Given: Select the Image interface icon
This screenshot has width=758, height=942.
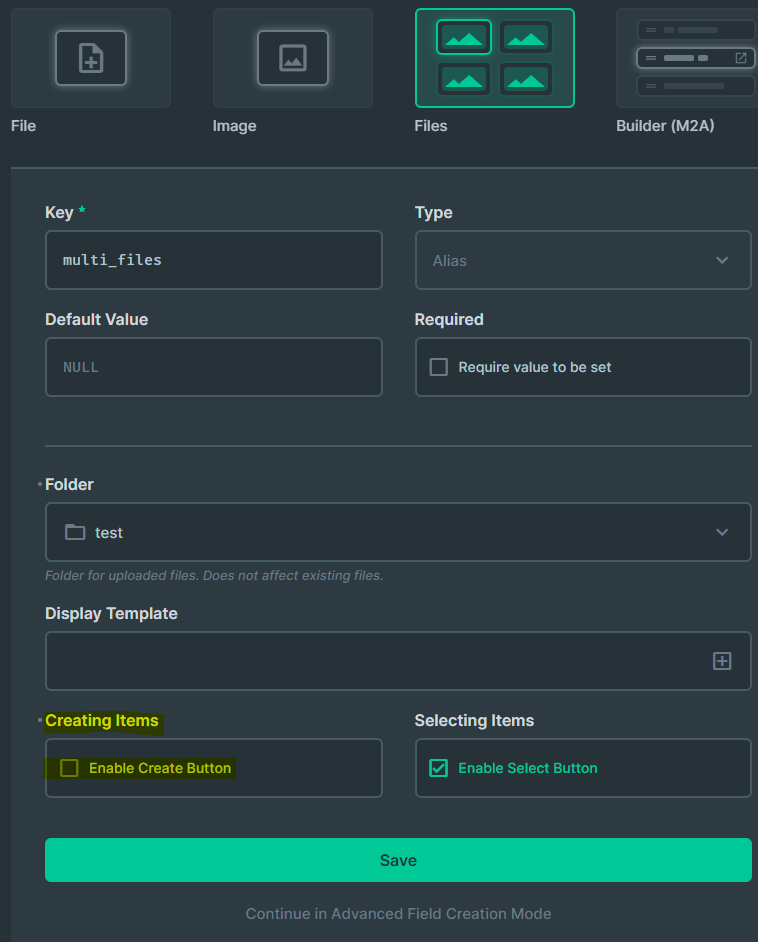Looking at the screenshot, I should click(293, 58).
